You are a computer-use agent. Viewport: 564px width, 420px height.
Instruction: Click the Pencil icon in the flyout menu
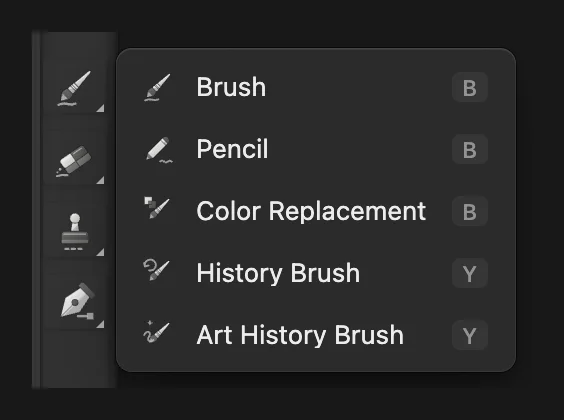point(159,149)
